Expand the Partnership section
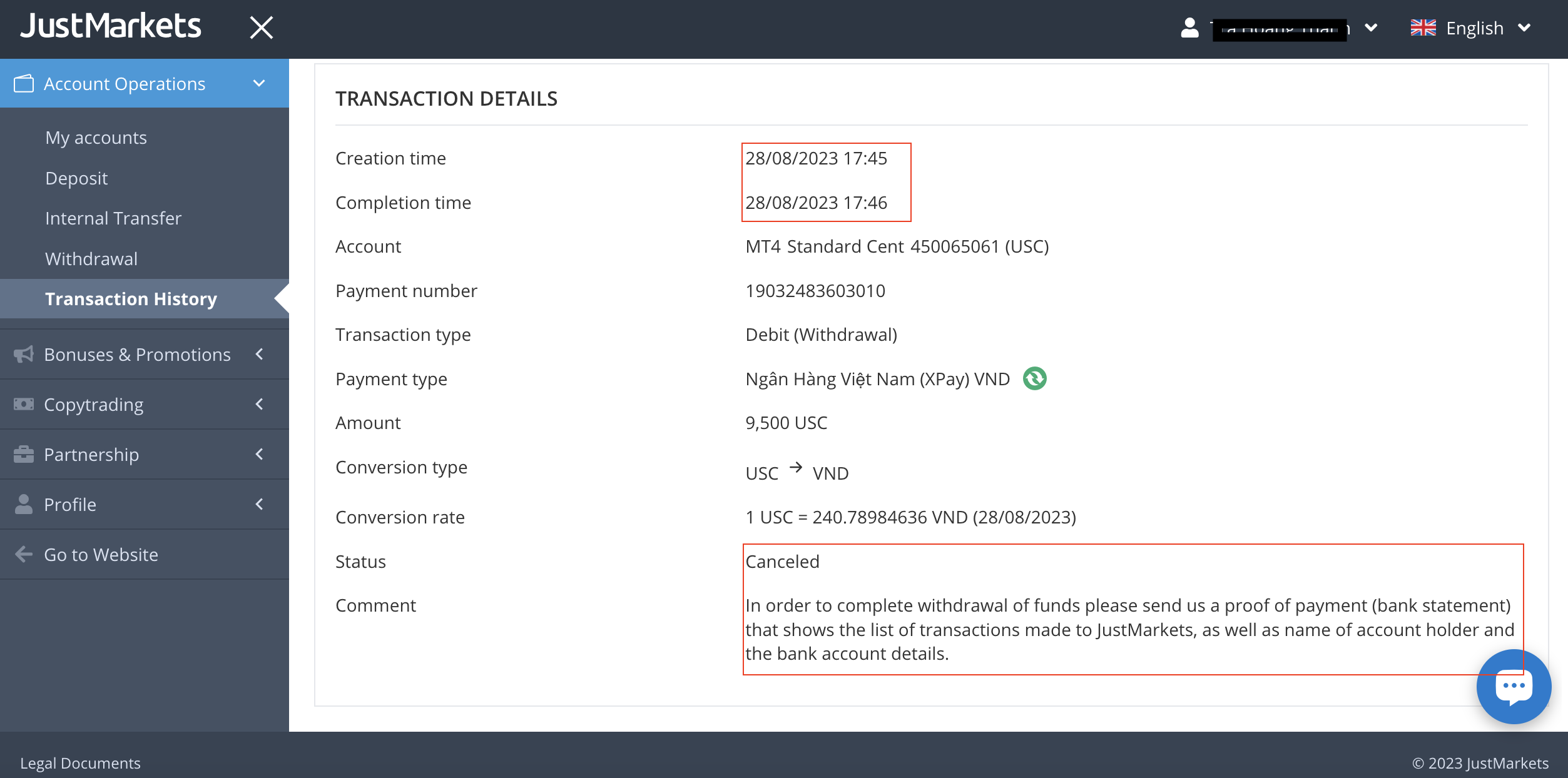Image resolution: width=1568 pixels, height=778 pixels. (x=258, y=454)
